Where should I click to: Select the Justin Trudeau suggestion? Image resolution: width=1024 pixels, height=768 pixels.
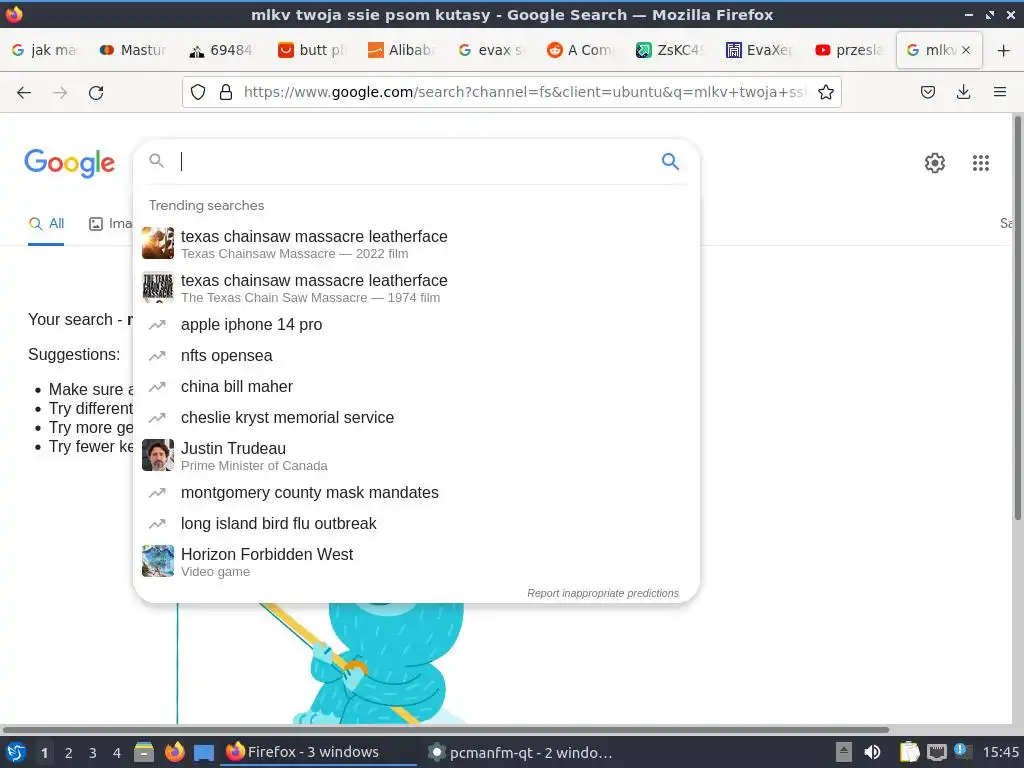pos(416,456)
